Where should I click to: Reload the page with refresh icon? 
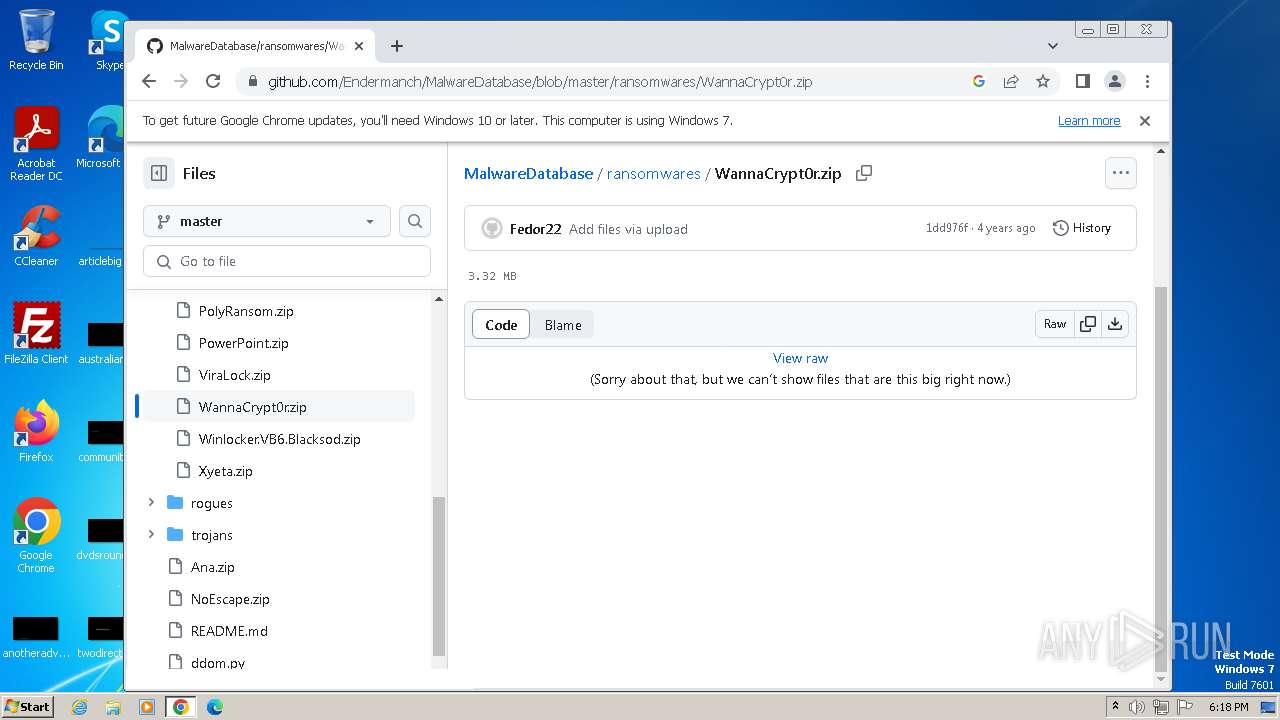(x=213, y=81)
